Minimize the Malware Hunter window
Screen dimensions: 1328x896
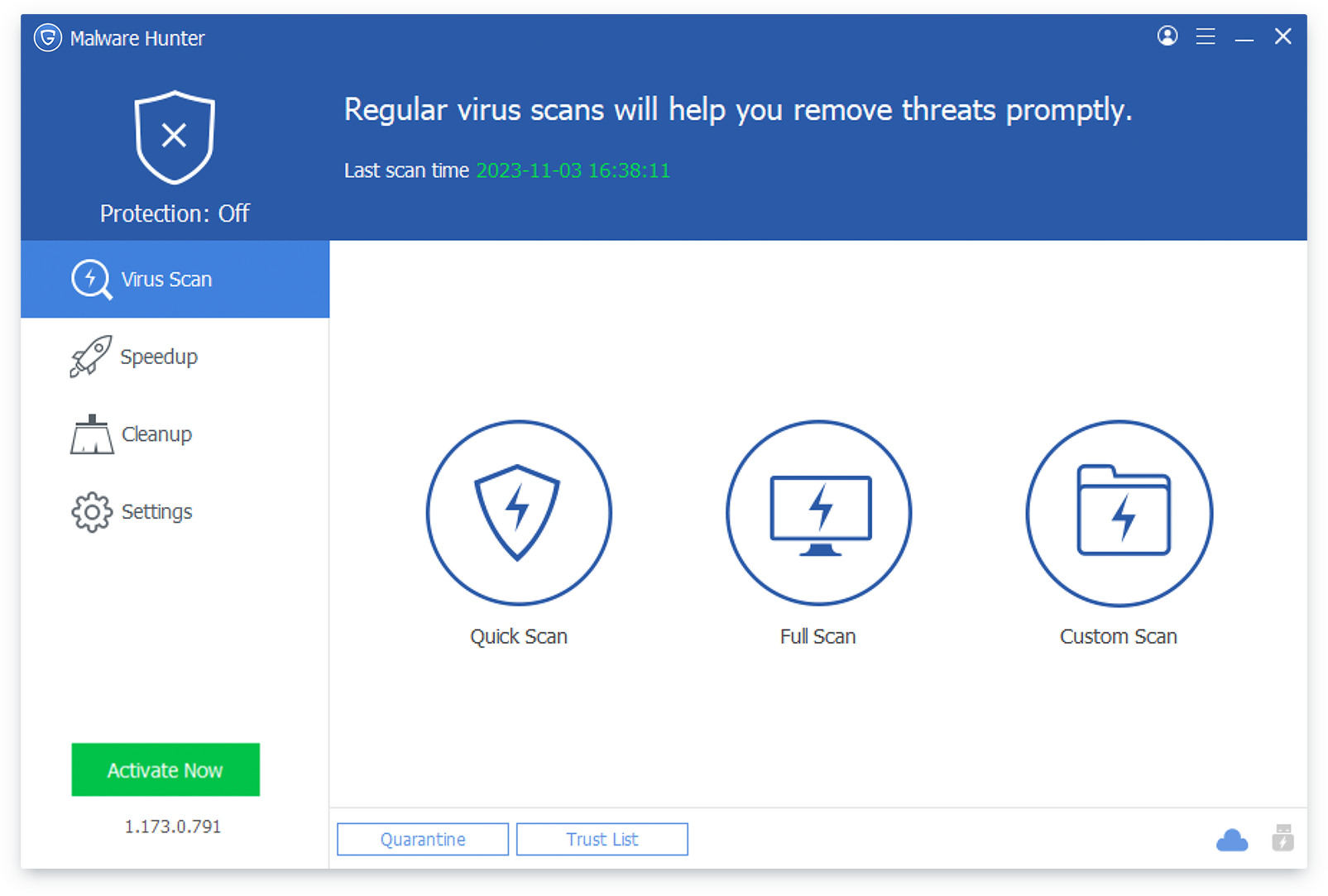tap(1244, 37)
